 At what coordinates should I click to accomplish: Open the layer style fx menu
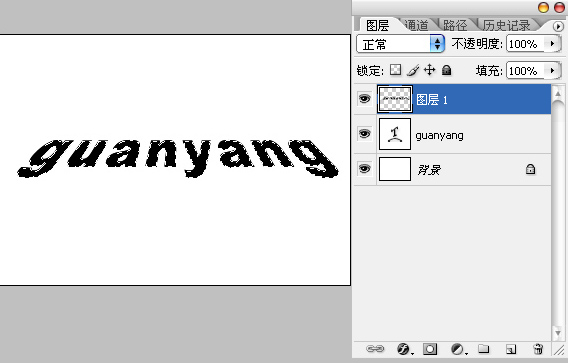[x=404, y=349]
